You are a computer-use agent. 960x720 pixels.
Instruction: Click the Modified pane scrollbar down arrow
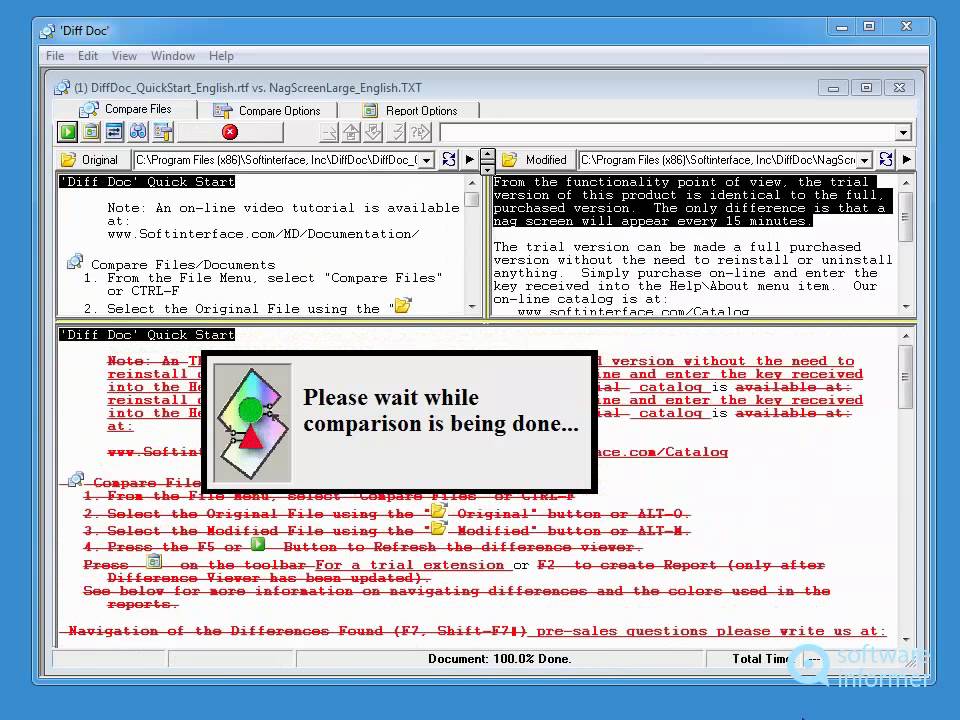pos(906,306)
